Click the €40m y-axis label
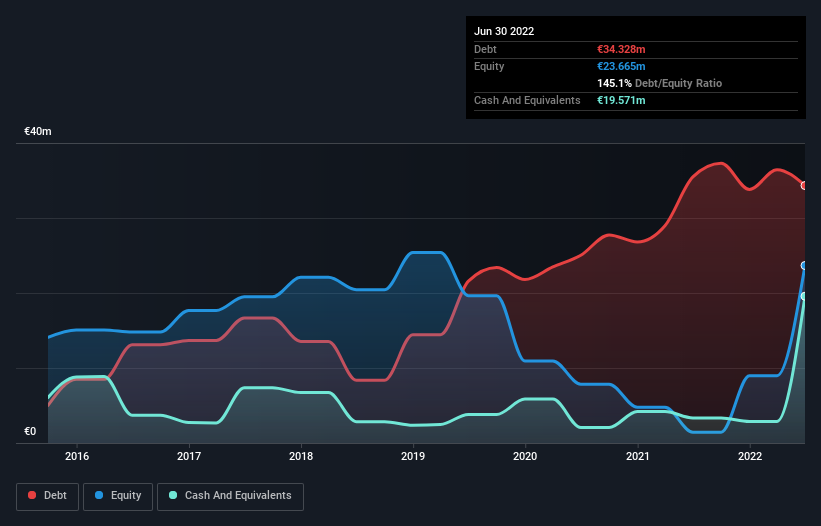This screenshot has height=526, width=821. pos(38,131)
